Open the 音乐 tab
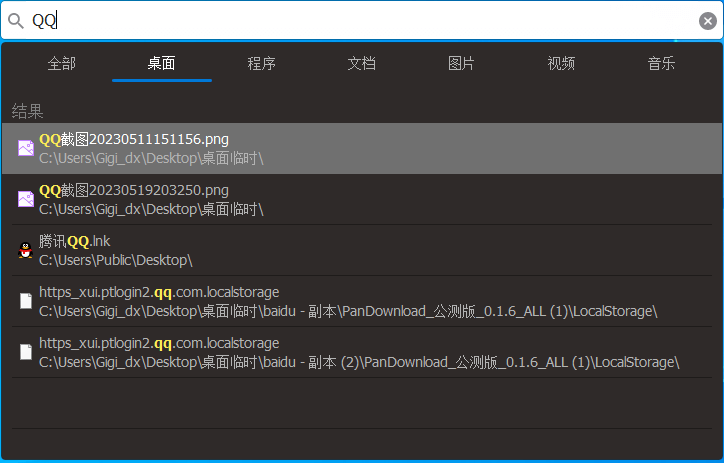The width and height of the screenshot is (724, 463). [x=661, y=63]
